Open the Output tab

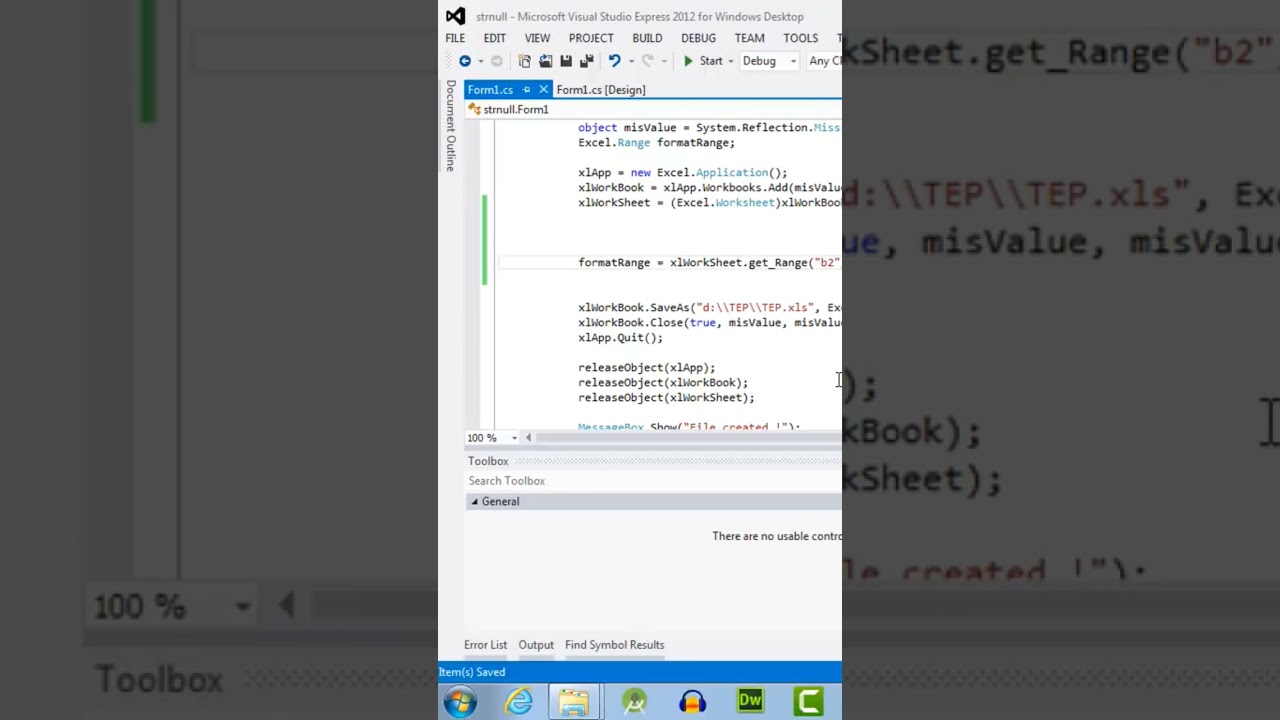536,645
